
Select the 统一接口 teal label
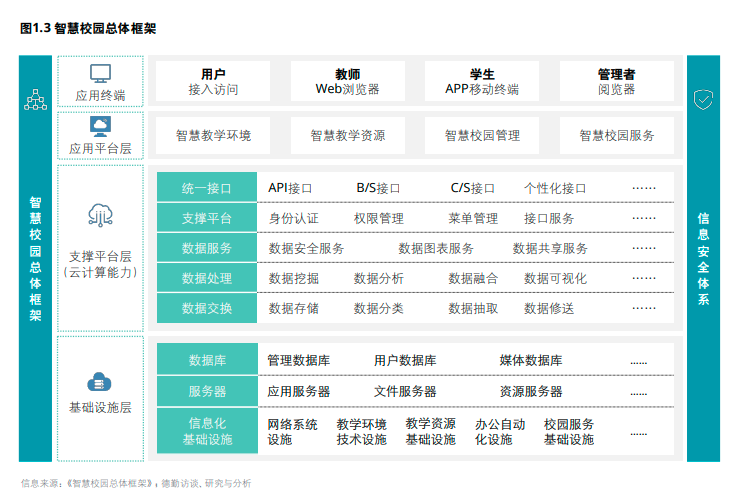(x=207, y=188)
